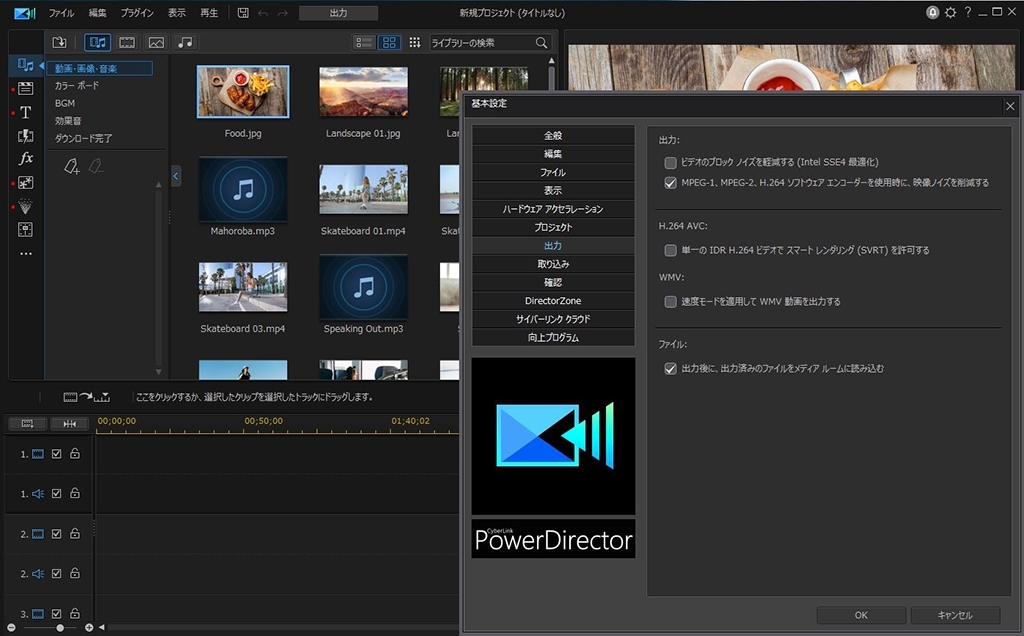Click the import media icon
The width and height of the screenshot is (1024, 636).
tap(59, 42)
